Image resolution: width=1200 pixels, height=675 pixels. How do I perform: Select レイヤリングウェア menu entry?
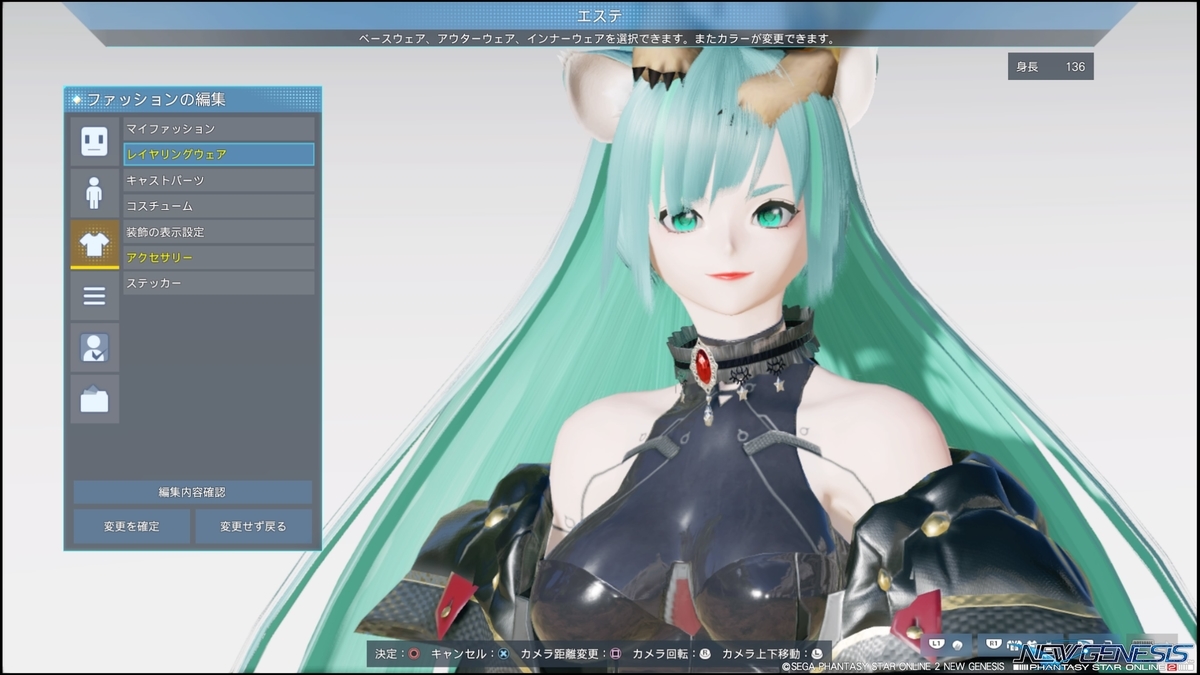click(x=218, y=154)
